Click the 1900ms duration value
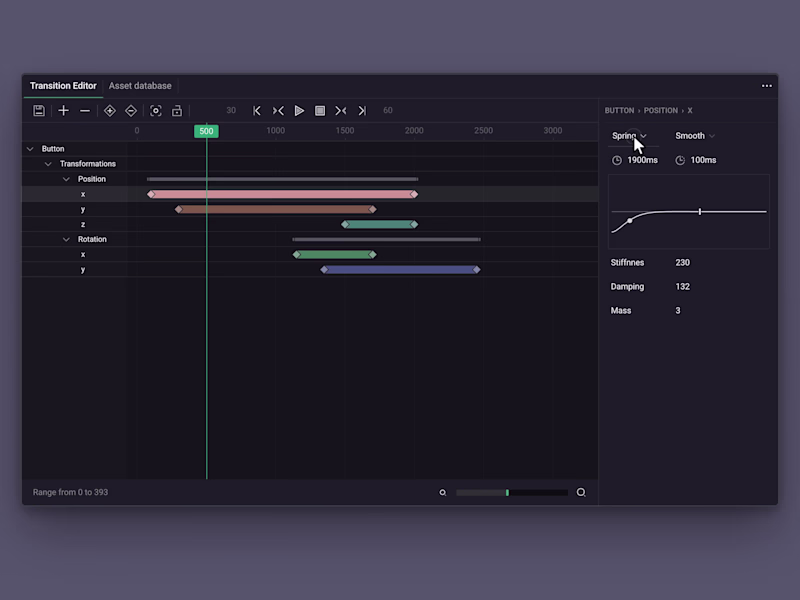The image size is (800, 600). [642, 160]
